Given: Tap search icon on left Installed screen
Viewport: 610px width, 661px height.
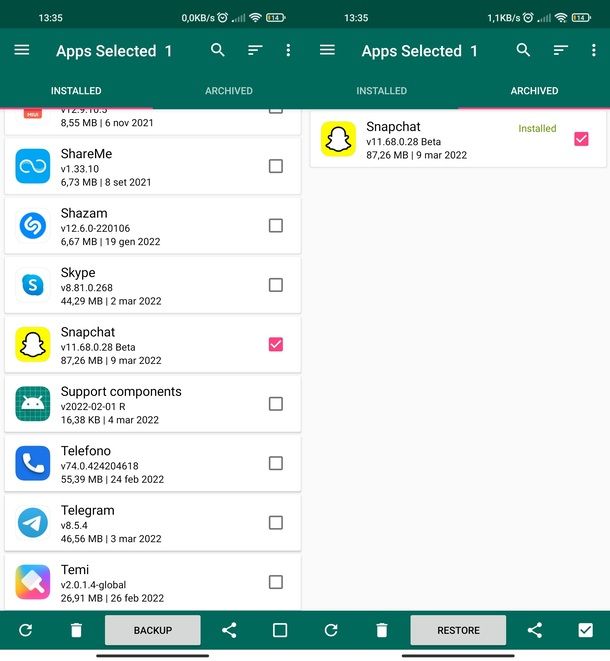Looking at the screenshot, I should click(x=218, y=50).
